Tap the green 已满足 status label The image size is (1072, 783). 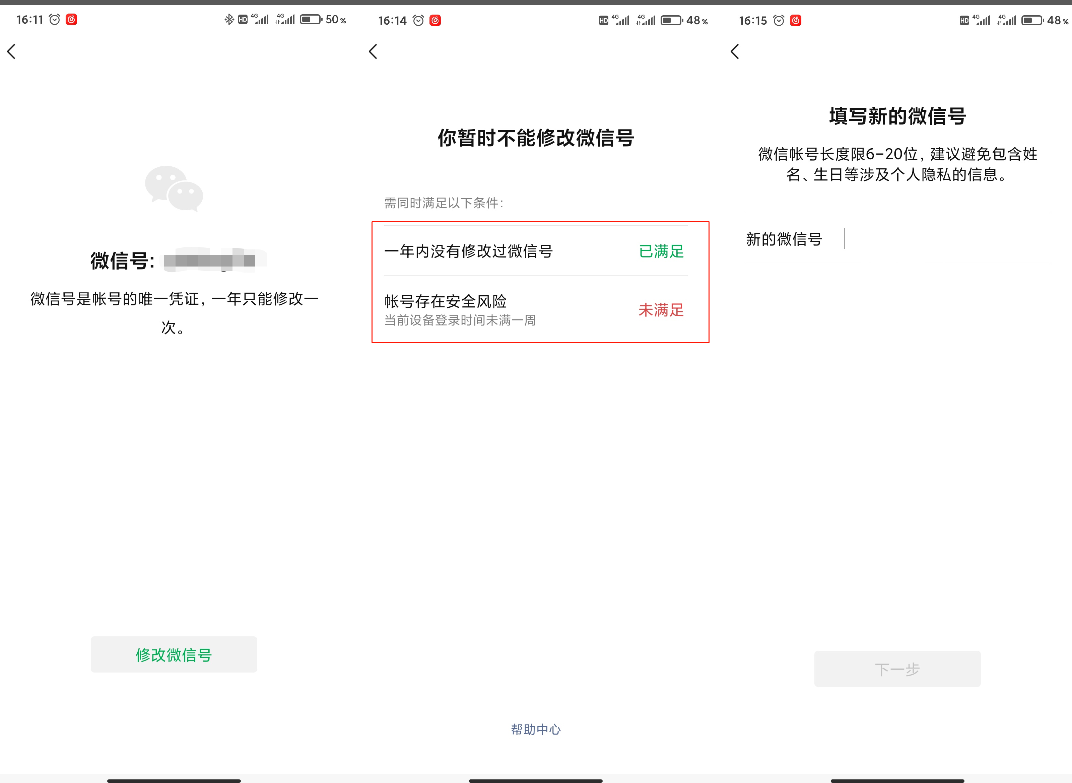coord(661,251)
